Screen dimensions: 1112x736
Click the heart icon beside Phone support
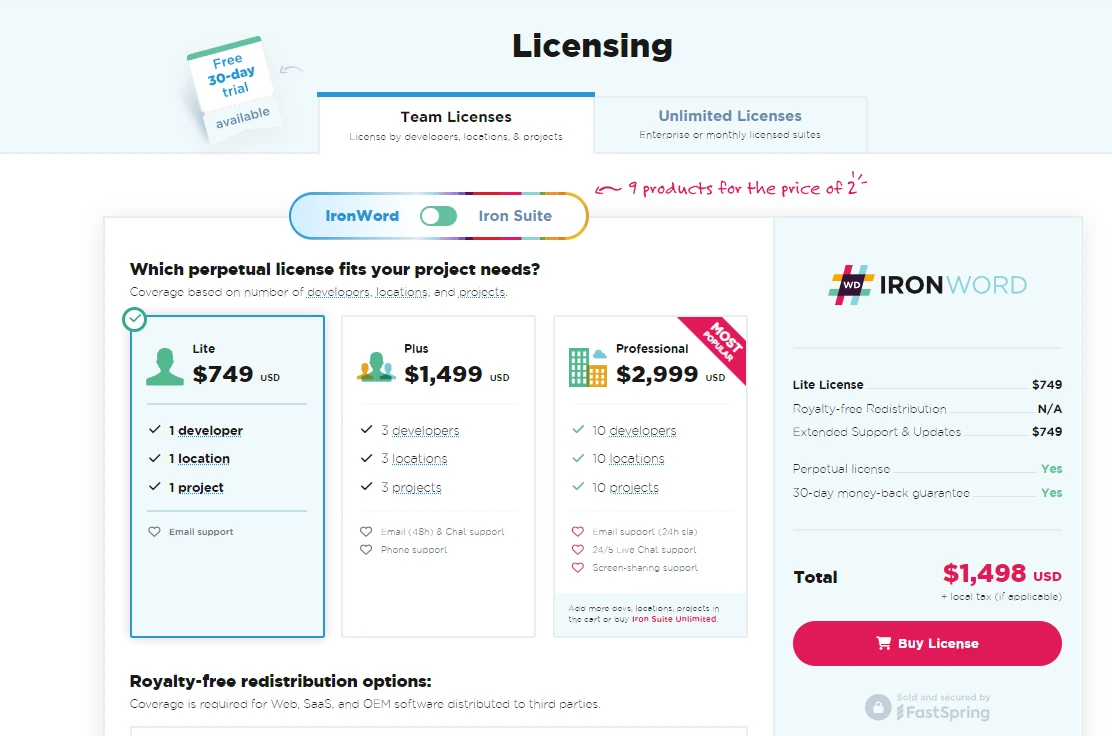click(367, 550)
